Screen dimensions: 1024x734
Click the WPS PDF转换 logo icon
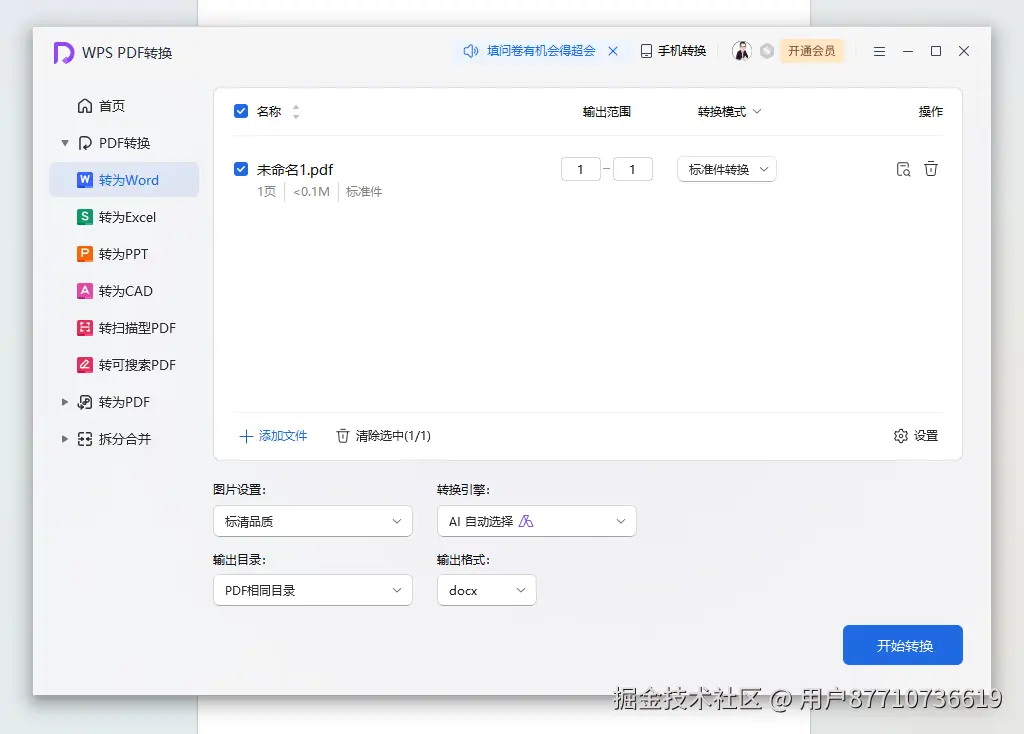63,52
